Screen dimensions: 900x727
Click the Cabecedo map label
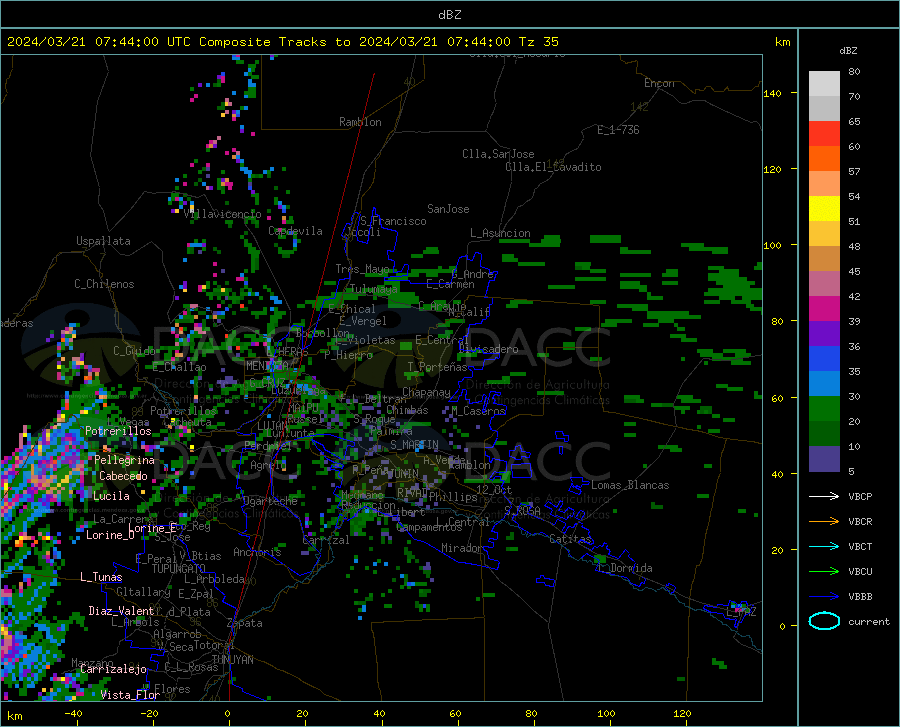(x=123, y=476)
